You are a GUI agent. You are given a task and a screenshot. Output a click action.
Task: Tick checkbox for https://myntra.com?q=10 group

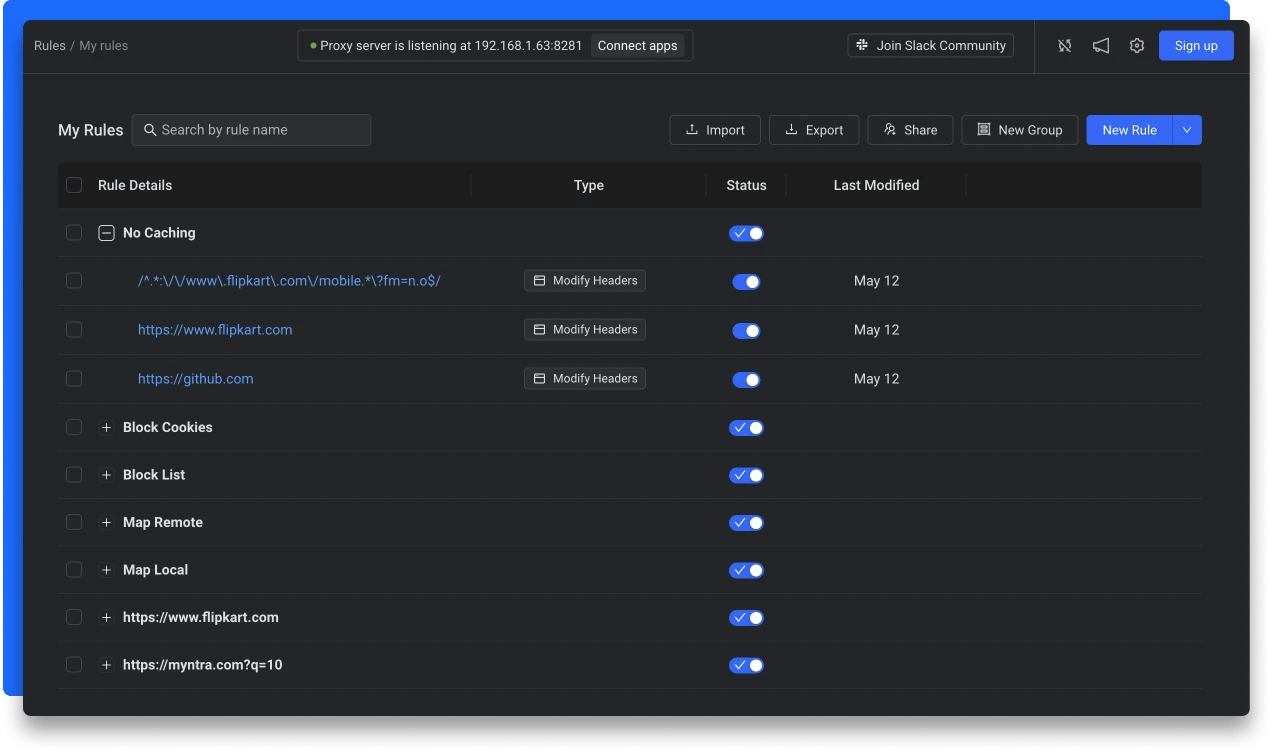[x=74, y=665]
